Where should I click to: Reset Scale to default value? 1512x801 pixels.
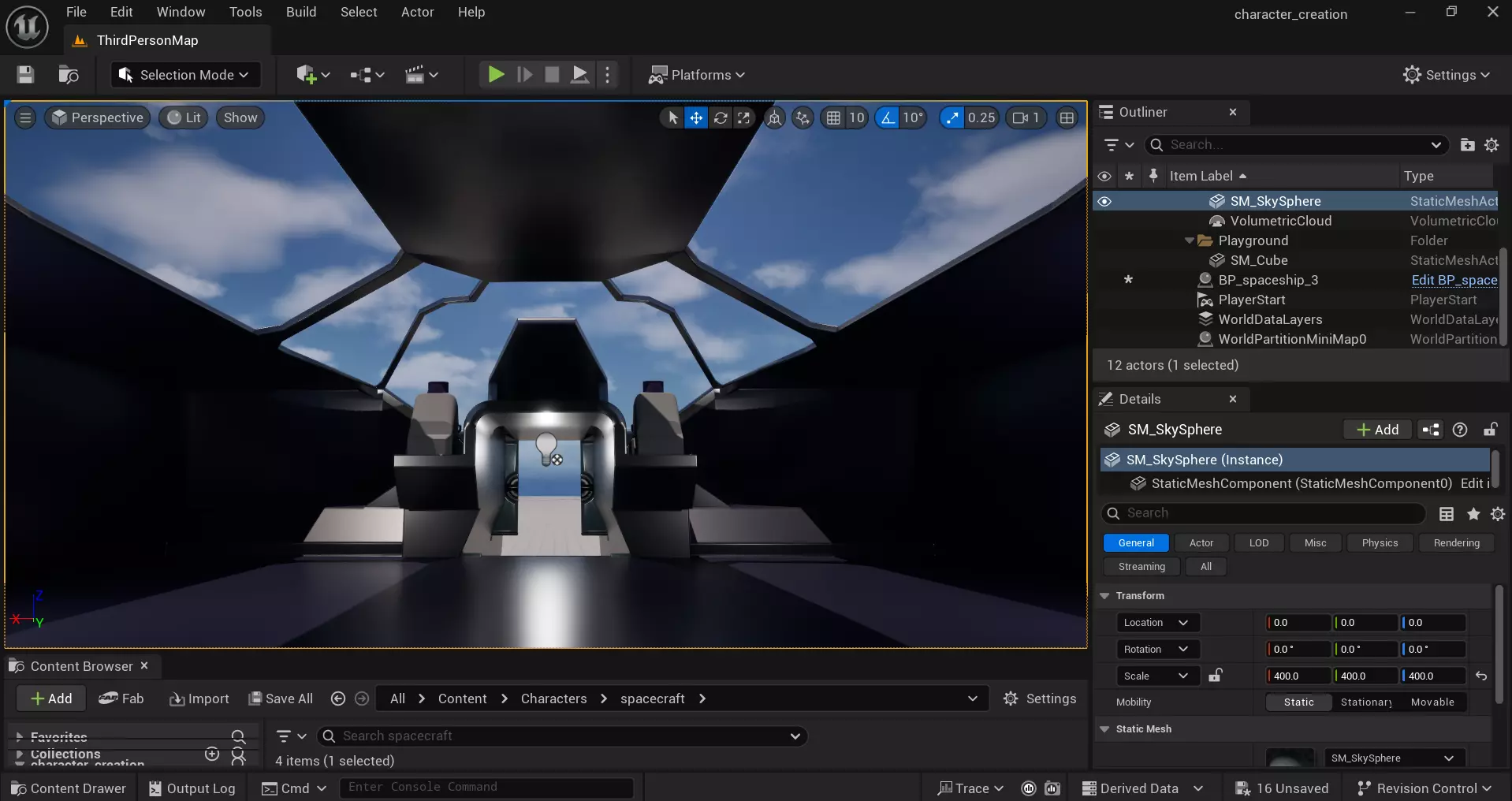[1481, 676]
